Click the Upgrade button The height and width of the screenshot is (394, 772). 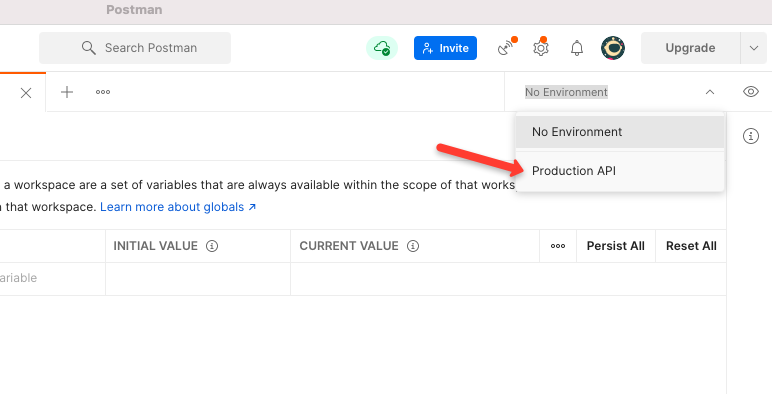point(690,48)
